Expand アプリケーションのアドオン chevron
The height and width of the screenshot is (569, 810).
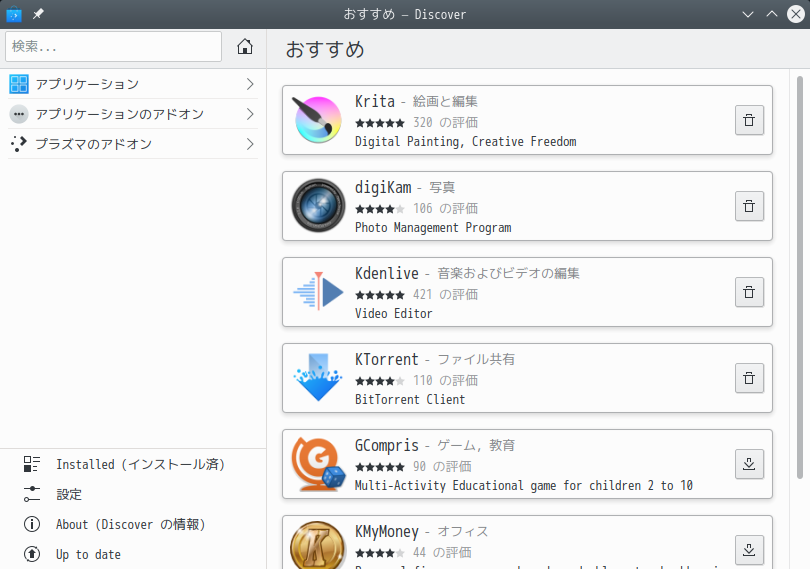[x=250, y=114]
